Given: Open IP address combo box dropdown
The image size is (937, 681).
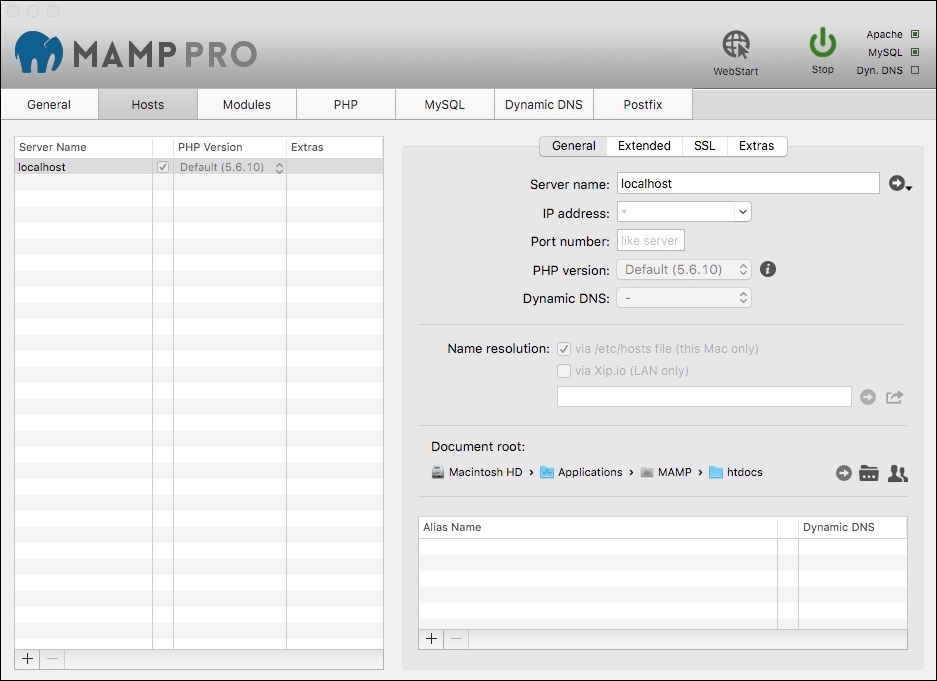Looking at the screenshot, I should 742,212.
